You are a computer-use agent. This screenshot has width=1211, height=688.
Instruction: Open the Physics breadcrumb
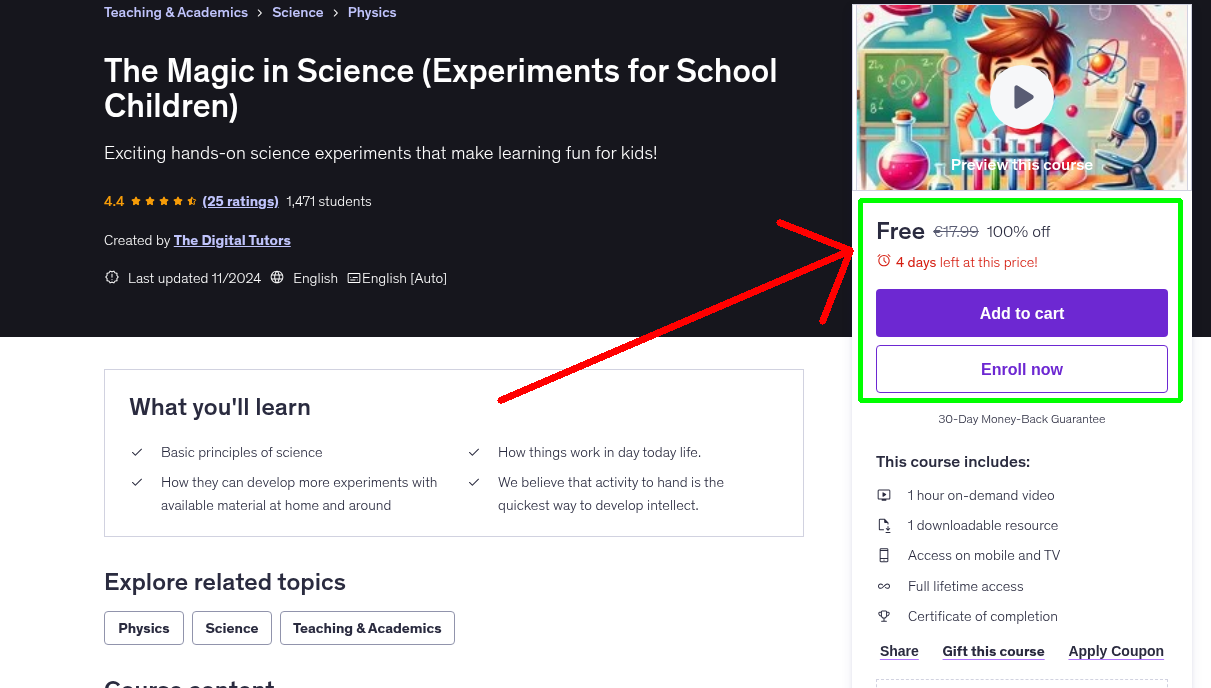tap(372, 12)
